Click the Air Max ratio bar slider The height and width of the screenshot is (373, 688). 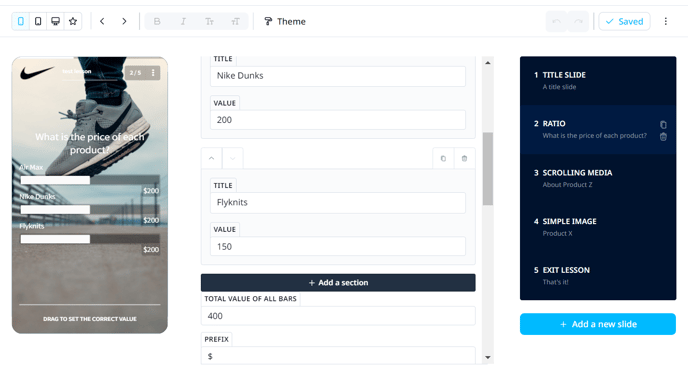pyautogui.click(x=90, y=180)
